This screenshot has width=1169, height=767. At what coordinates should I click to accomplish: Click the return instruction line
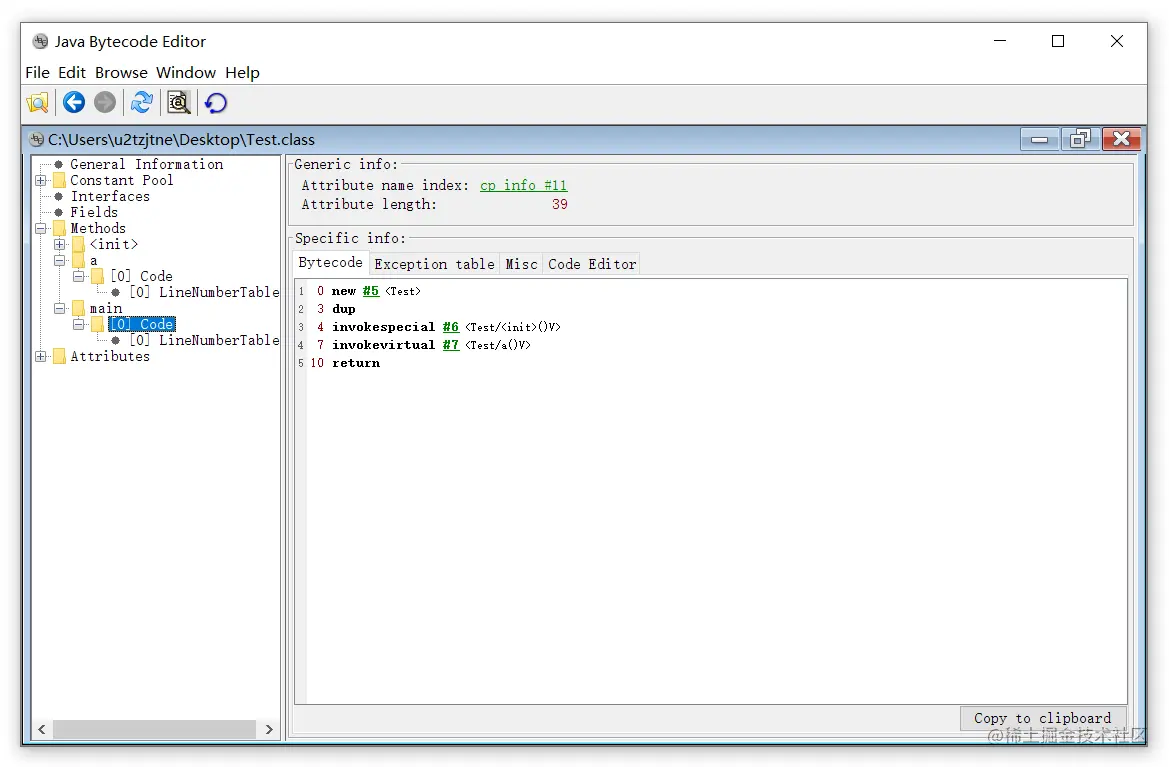(356, 363)
